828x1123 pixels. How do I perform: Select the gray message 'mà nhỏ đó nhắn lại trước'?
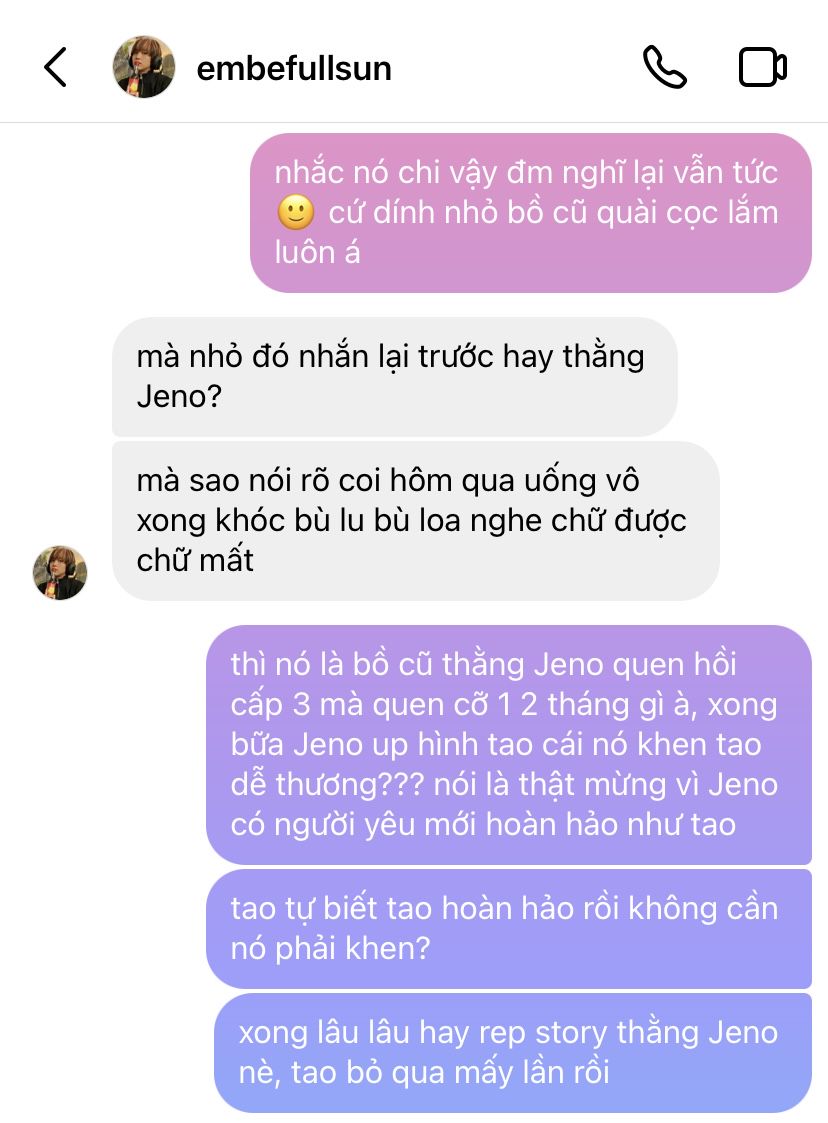pyautogui.click(x=395, y=377)
